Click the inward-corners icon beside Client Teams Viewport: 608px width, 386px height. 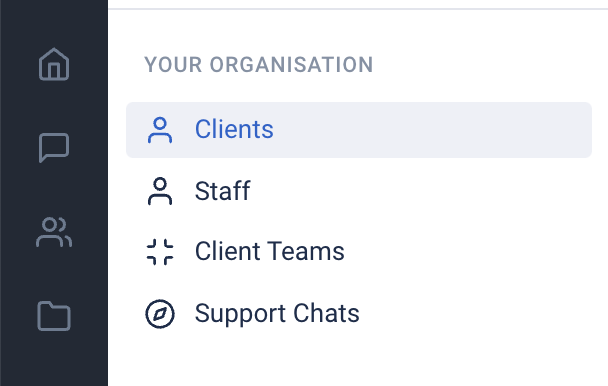point(160,252)
